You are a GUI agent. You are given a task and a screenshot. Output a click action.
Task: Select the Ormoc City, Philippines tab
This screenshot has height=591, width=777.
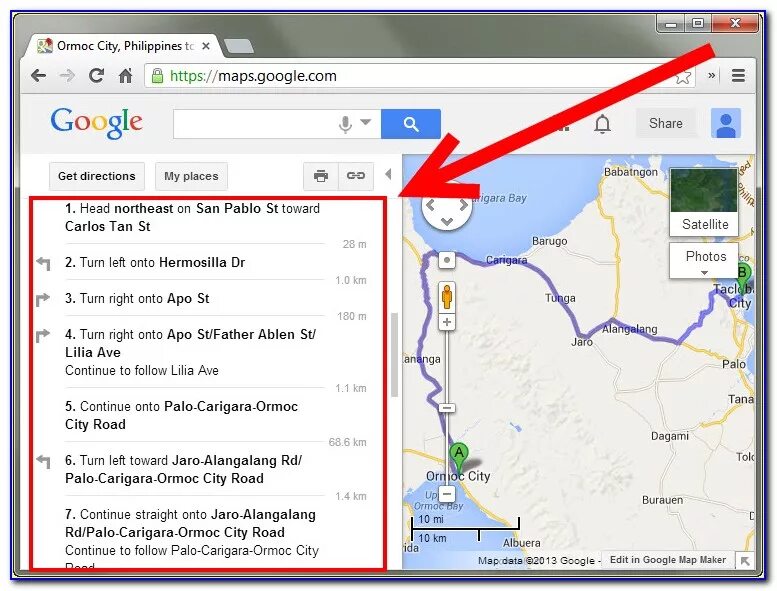tap(125, 46)
